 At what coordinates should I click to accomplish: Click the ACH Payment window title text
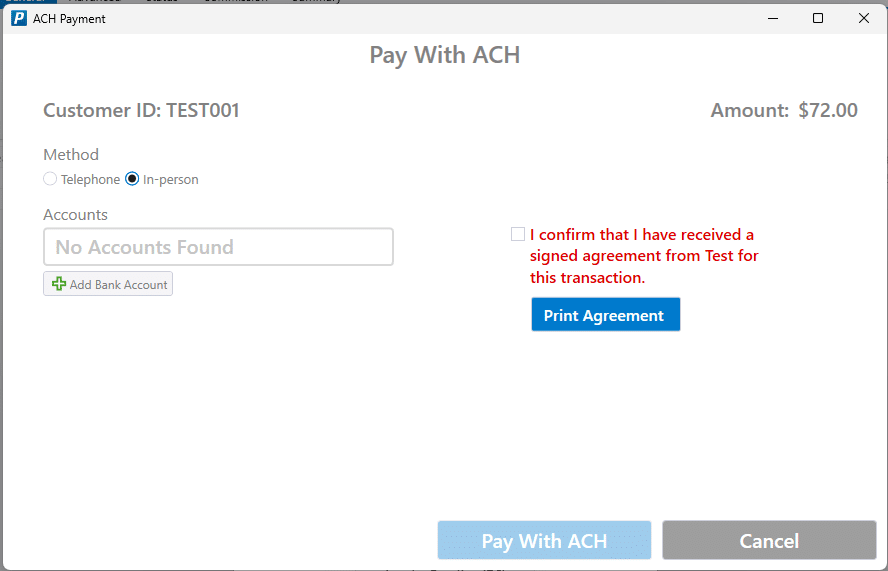point(69,19)
